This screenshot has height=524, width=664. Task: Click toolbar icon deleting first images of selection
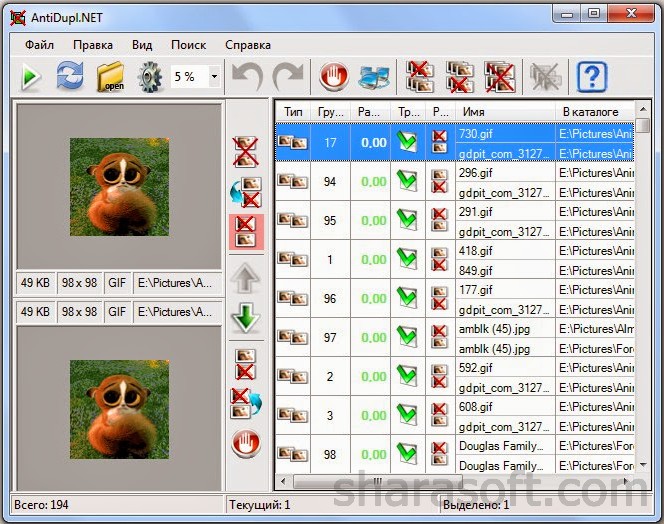click(x=420, y=77)
